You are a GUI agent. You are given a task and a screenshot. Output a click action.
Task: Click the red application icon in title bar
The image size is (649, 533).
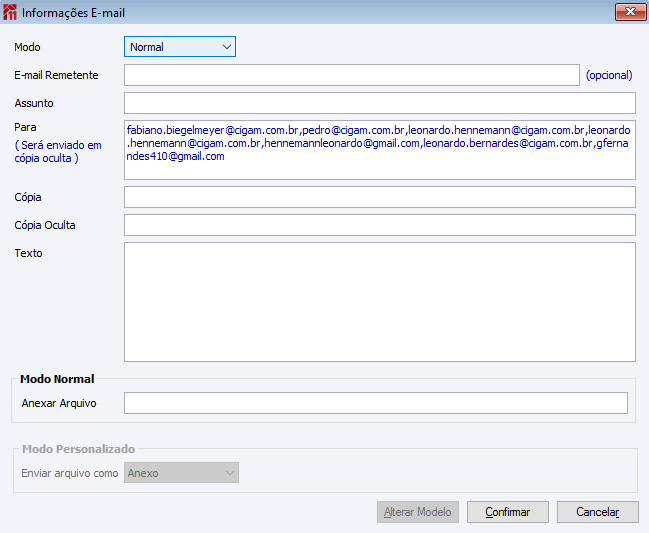pos(10,12)
